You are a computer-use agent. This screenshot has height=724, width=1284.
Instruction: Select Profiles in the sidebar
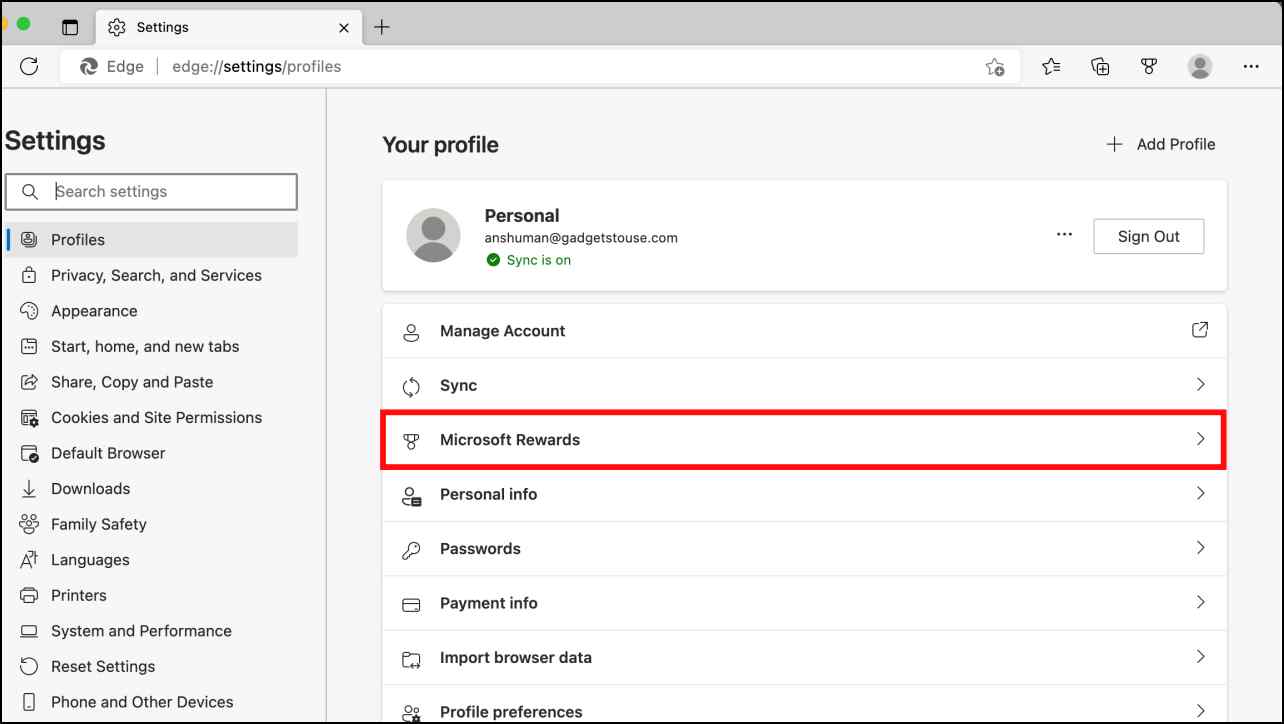pyautogui.click(x=151, y=240)
